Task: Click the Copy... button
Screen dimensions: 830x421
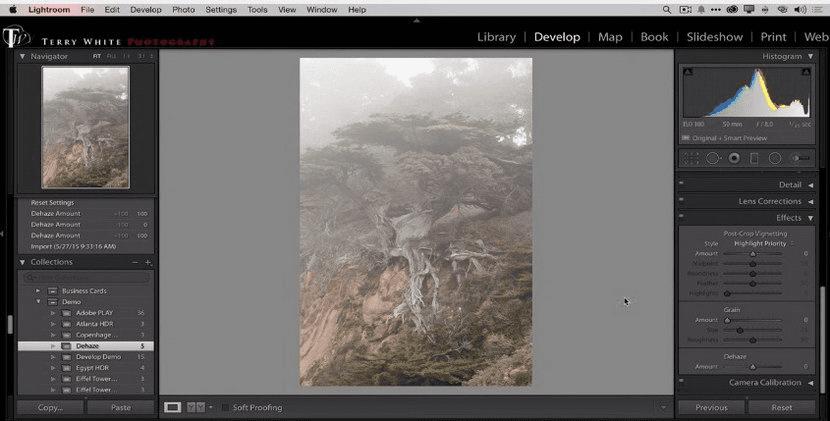Action: 50,407
